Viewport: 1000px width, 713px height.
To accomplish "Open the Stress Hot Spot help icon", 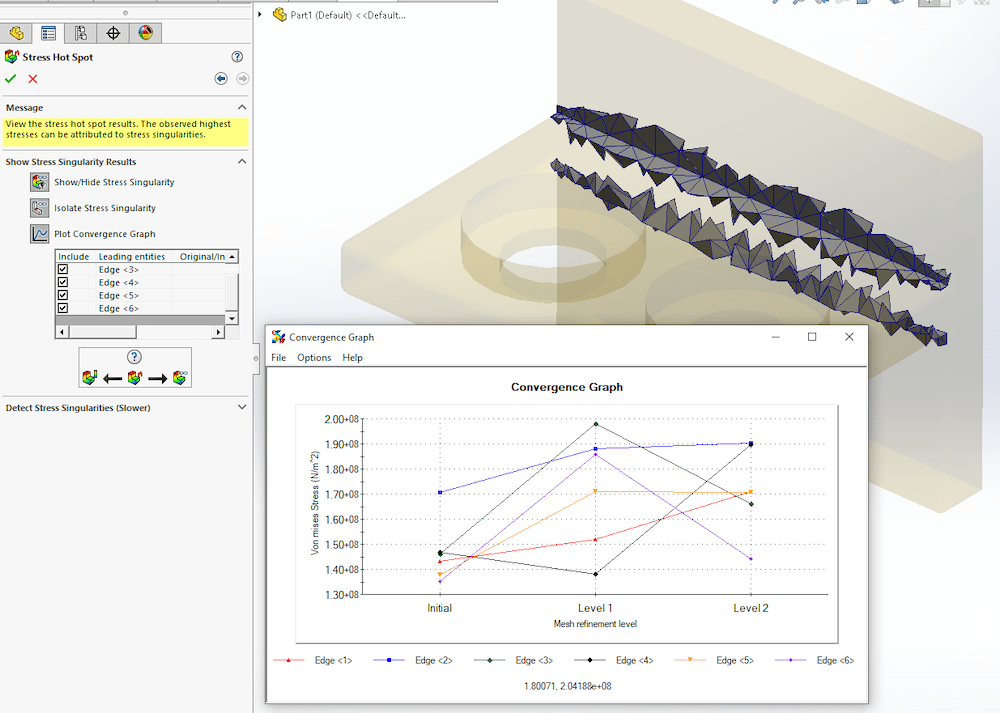I will 237,57.
